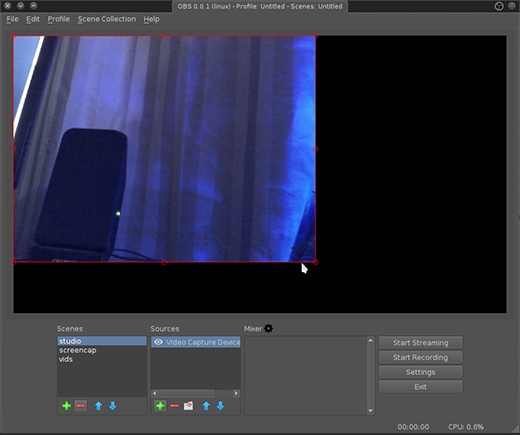Viewport: 520px width, 435px height.
Task: Open the Help menu
Action: [x=151, y=19]
